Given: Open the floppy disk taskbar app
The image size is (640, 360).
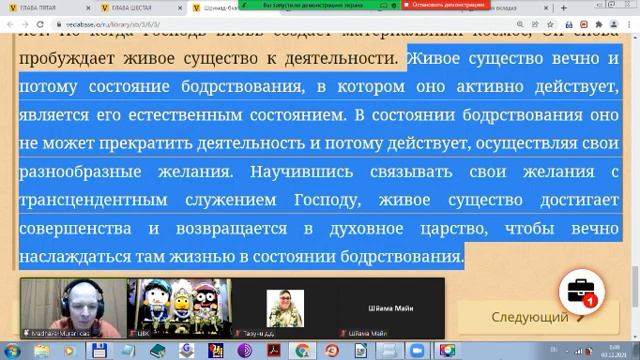Looking at the screenshot, I should coord(99,351).
